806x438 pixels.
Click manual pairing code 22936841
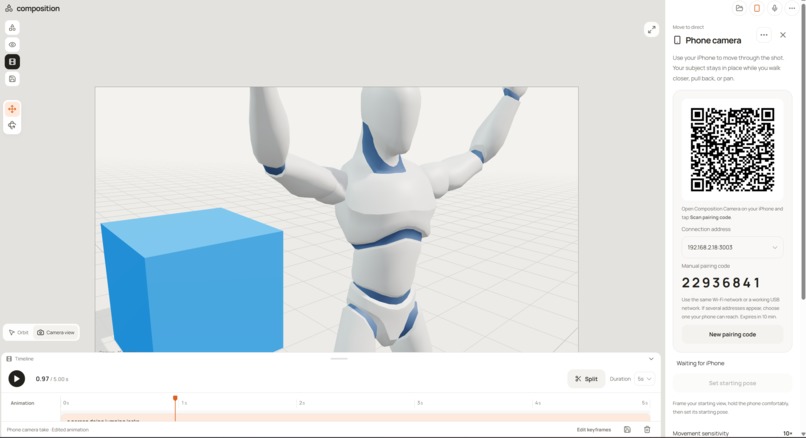(721, 283)
